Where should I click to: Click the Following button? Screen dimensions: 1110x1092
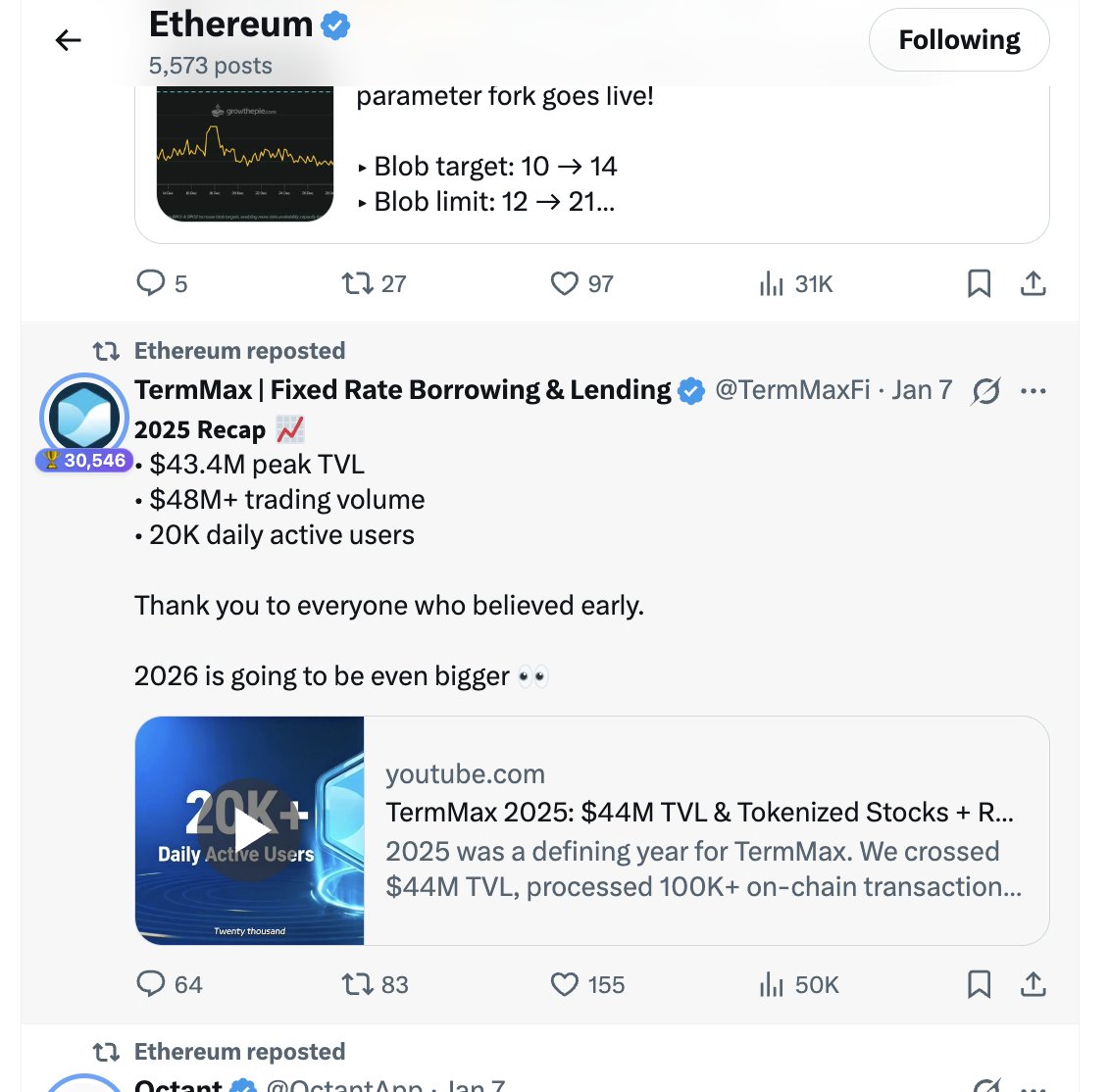tap(959, 40)
